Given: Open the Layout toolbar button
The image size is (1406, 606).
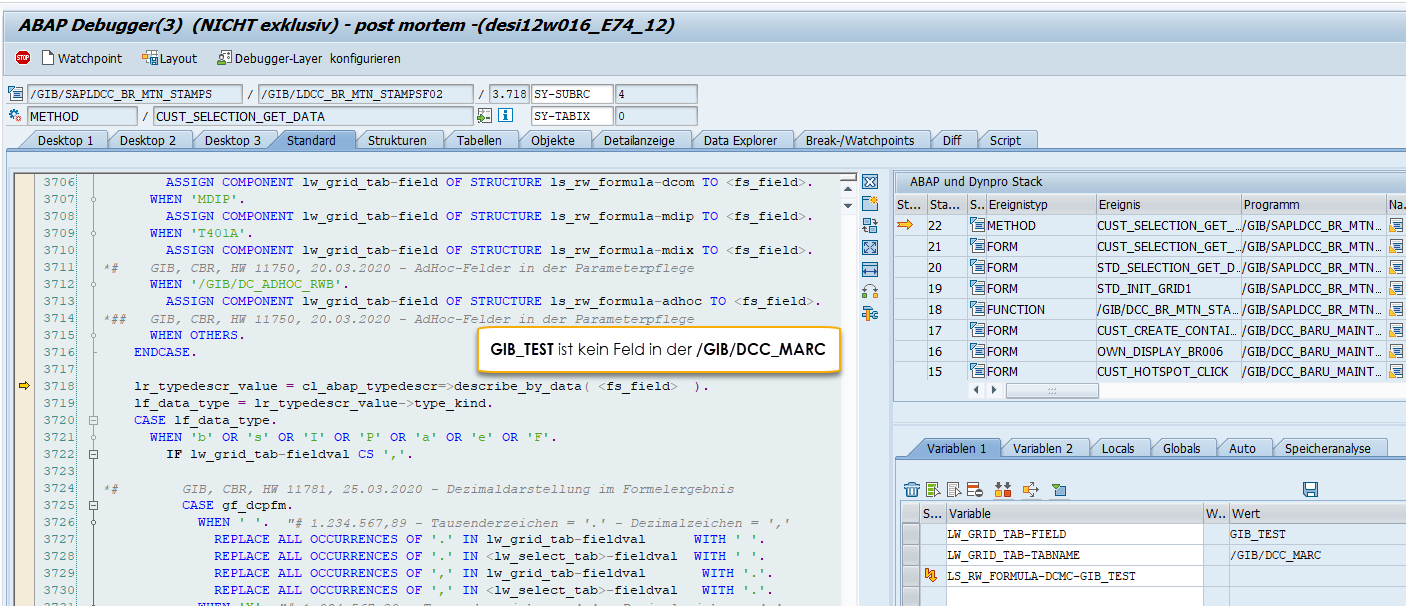Looking at the screenshot, I should 170,58.
